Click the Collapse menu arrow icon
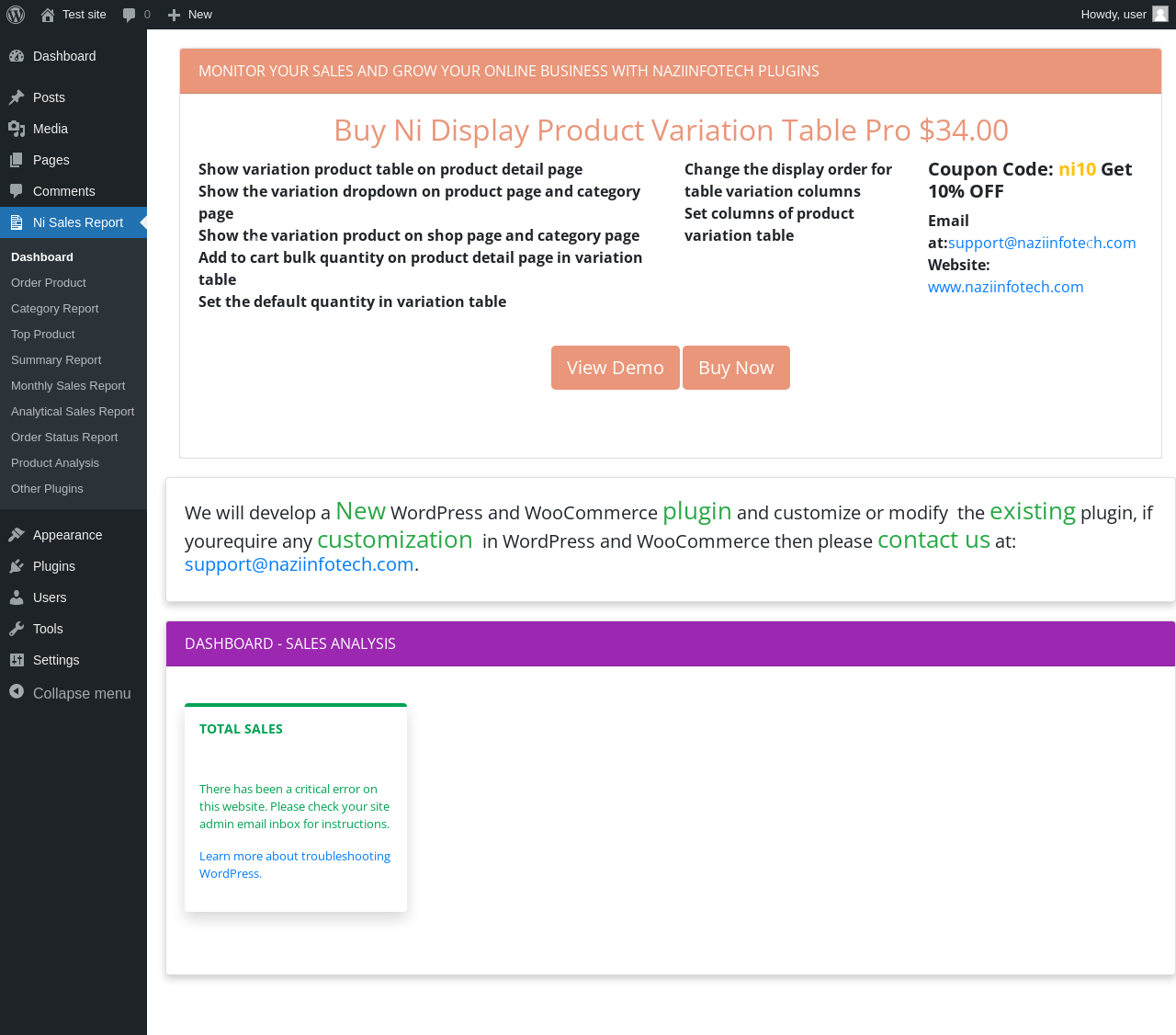1176x1035 pixels. (x=17, y=691)
